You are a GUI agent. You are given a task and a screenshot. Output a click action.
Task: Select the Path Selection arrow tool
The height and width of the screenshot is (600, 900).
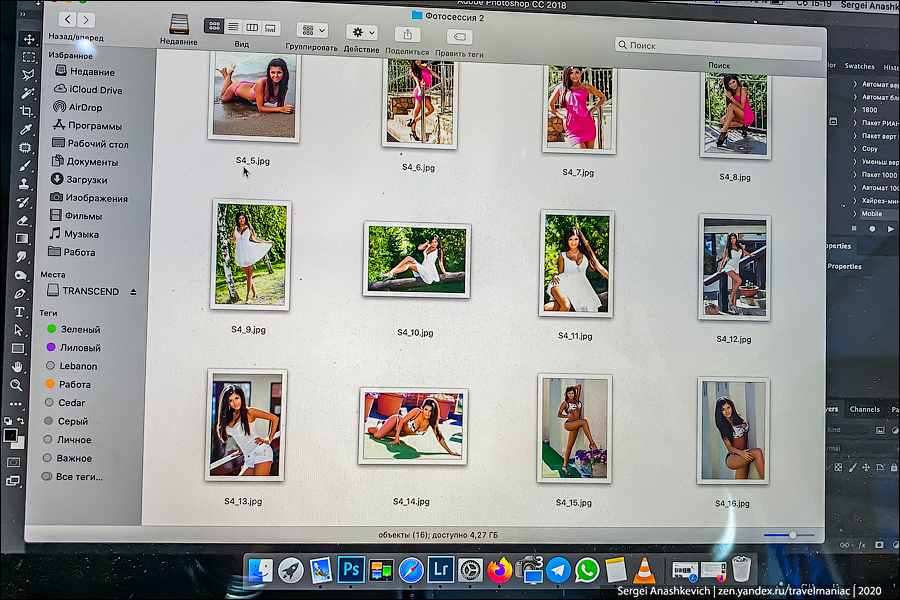[x=19, y=330]
